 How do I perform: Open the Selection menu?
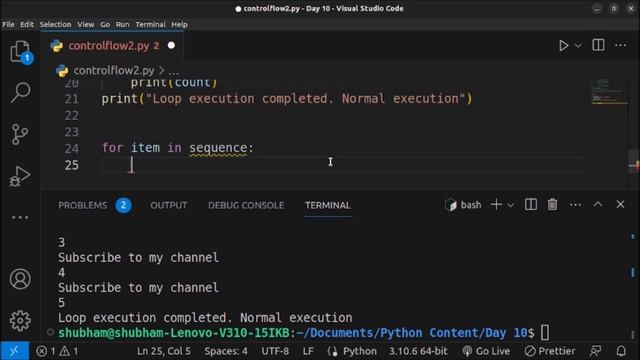56,24
